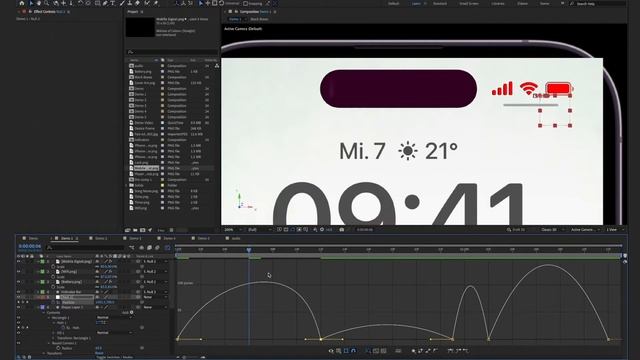The height and width of the screenshot is (360, 640).
Task: Toggle graph editor Snap magnet button
Action: point(353,351)
